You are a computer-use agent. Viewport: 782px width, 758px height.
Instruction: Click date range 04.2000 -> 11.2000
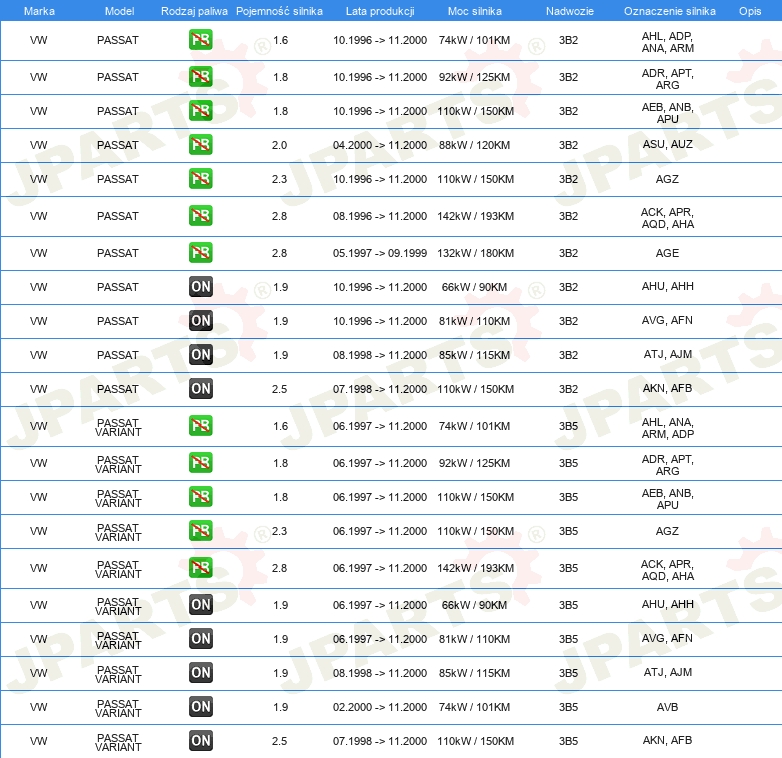pos(380,145)
